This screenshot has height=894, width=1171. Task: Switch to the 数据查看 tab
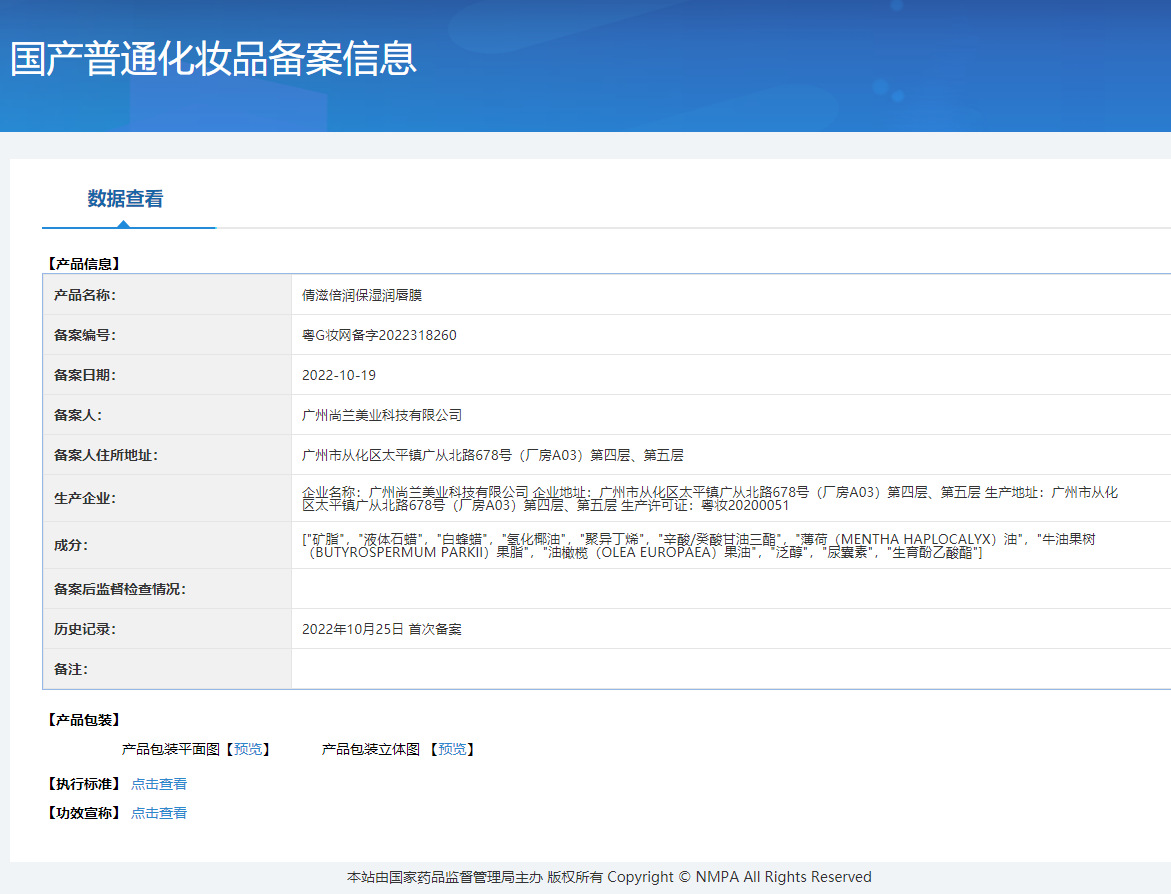[x=125, y=199]
